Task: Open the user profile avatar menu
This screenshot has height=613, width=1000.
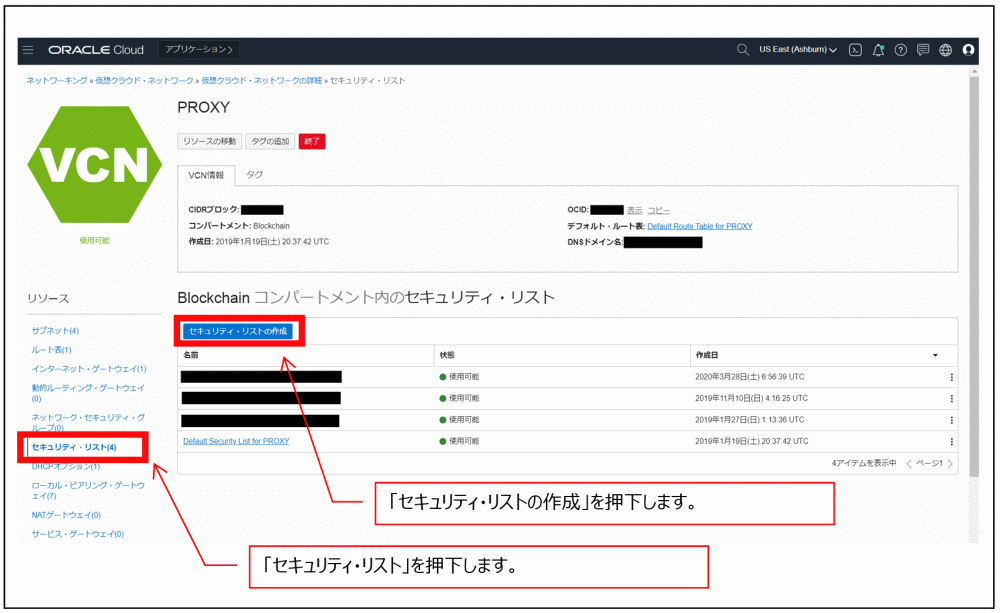Action: (x=968, y=50)
